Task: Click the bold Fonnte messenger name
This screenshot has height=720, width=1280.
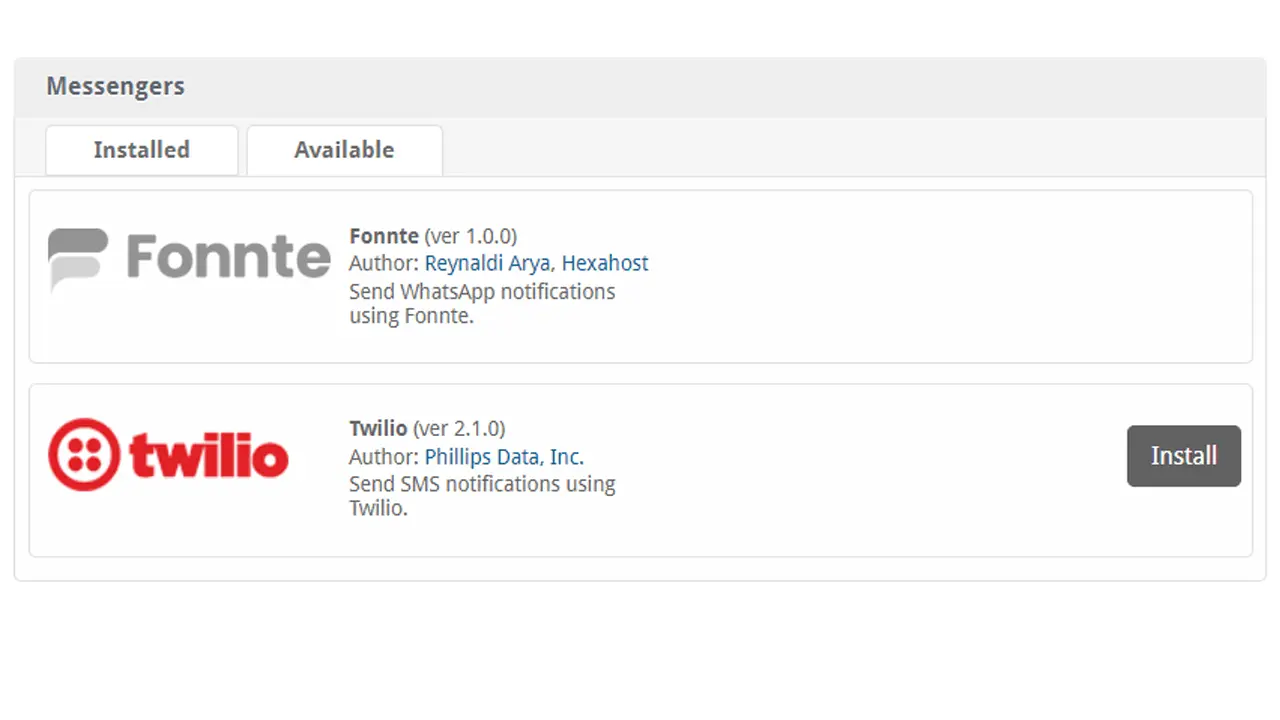Action: pyautogui.click(x=384, y=237)
